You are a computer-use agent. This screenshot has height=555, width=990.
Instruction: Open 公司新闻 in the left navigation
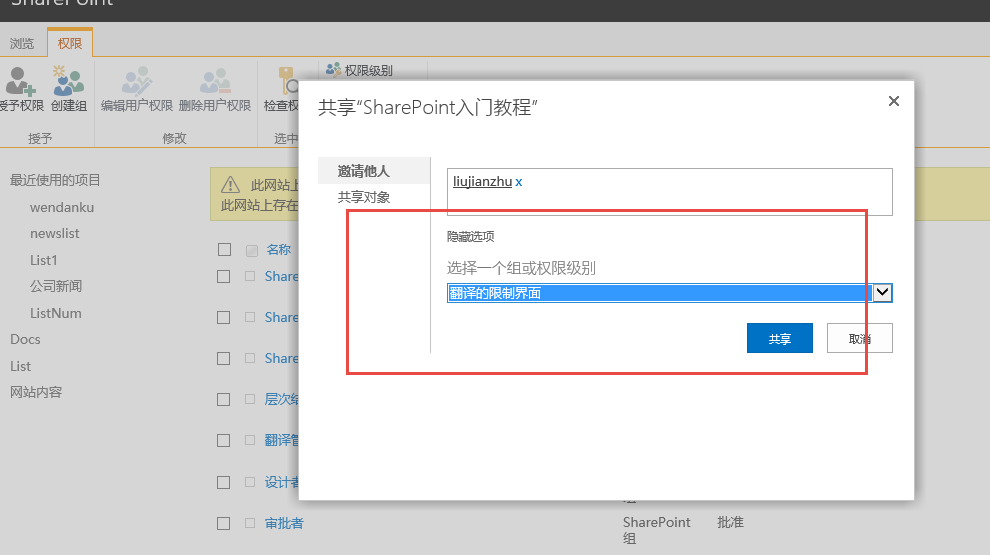tap(56, 286)
